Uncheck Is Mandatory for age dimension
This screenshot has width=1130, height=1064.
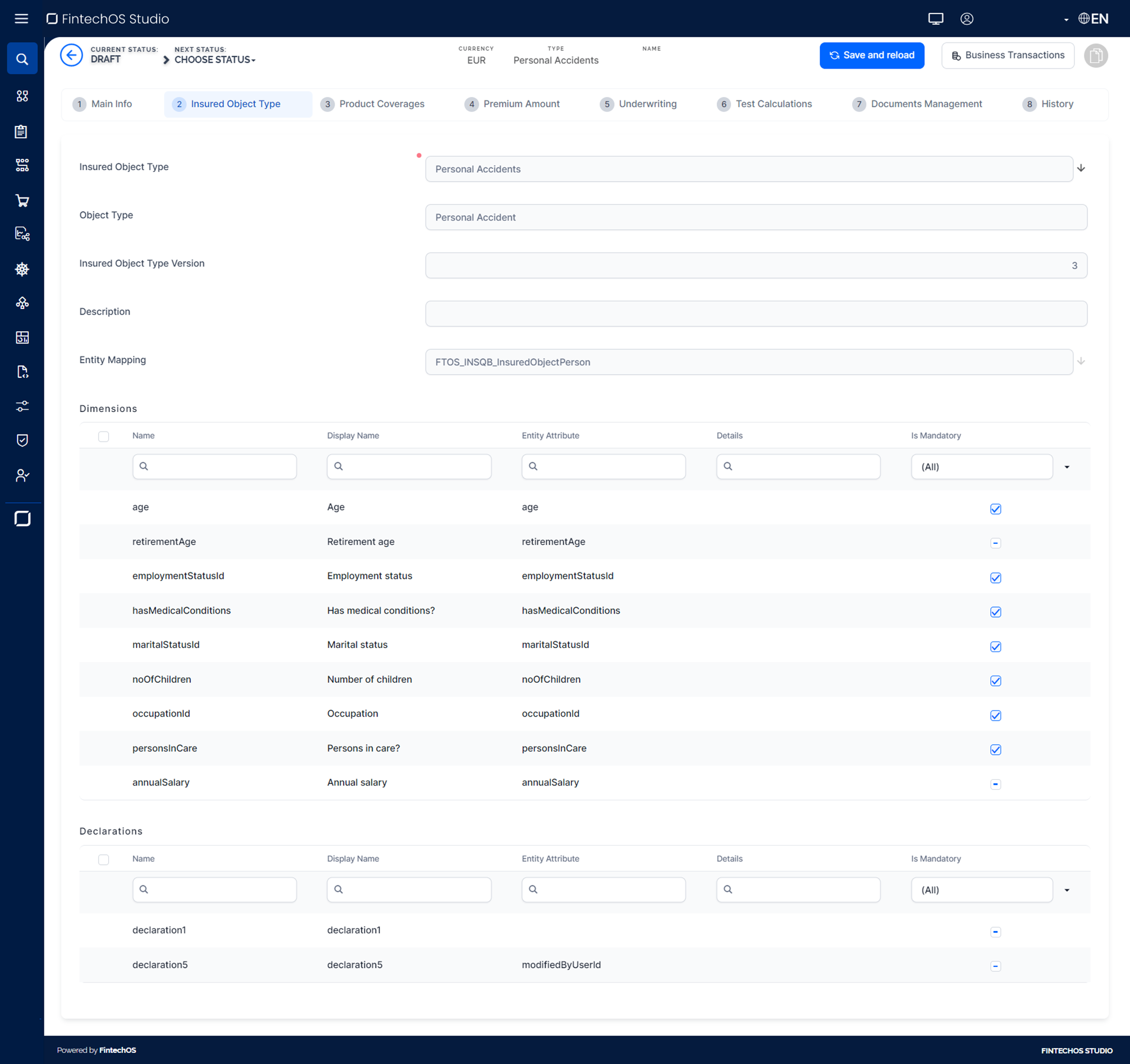click(x=996, y=509)
